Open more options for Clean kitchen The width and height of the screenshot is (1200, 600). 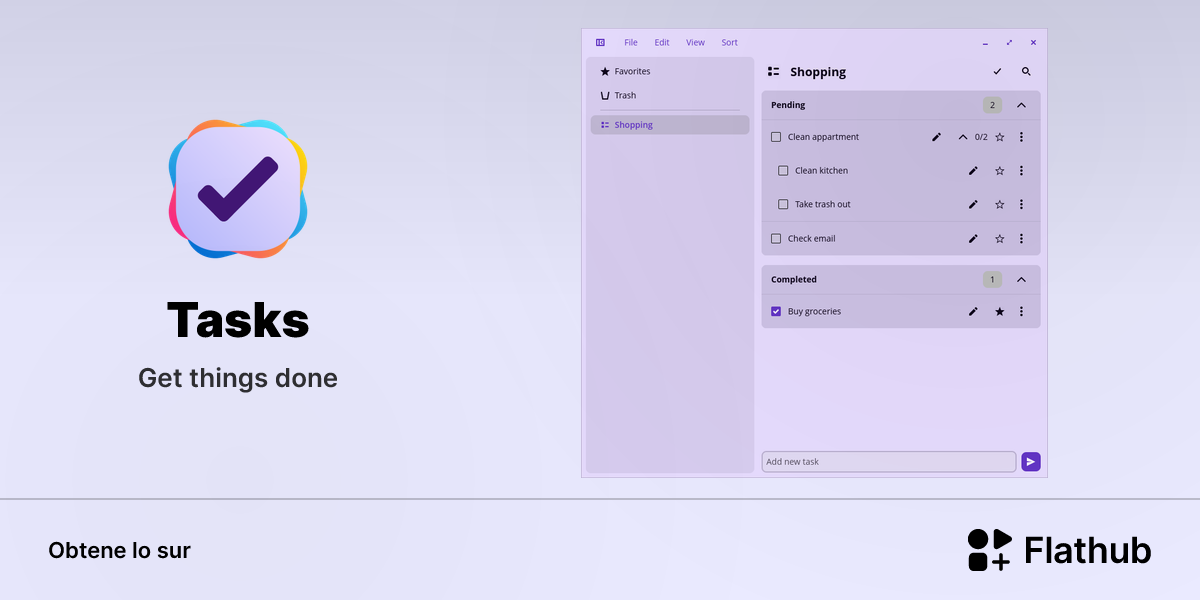click(x=1021, y=171)
